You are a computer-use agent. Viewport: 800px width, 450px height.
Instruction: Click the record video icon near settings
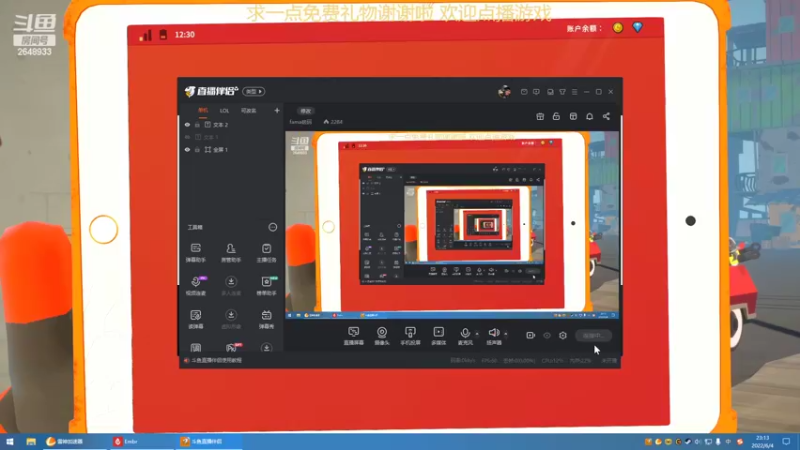click(x=531, y=335)
